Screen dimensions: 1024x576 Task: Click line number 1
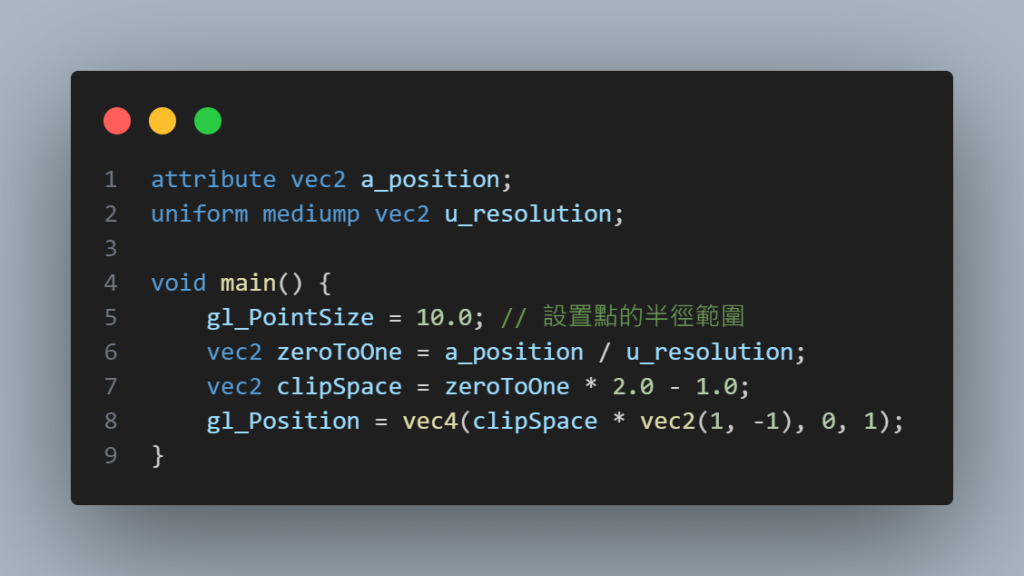pyautogui.click(x=110, y=180)
